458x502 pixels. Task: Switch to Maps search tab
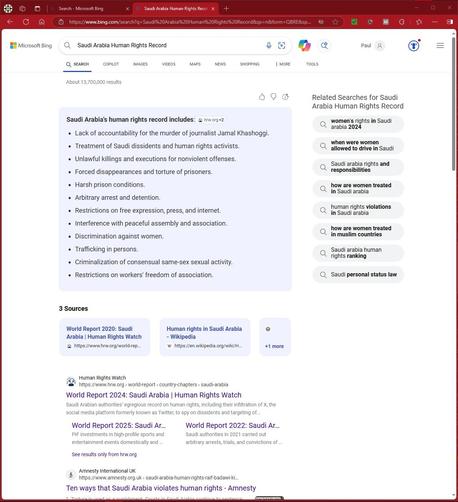[195, 64]
